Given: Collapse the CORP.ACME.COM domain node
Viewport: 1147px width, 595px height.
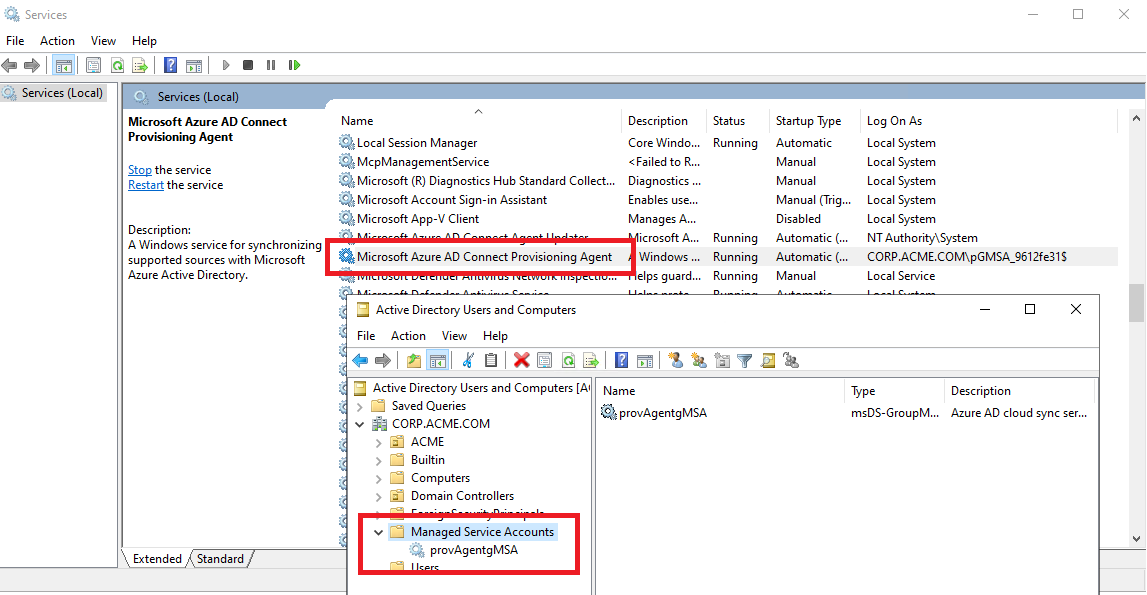Looking at the screenshot, I should tap(360, 423).
